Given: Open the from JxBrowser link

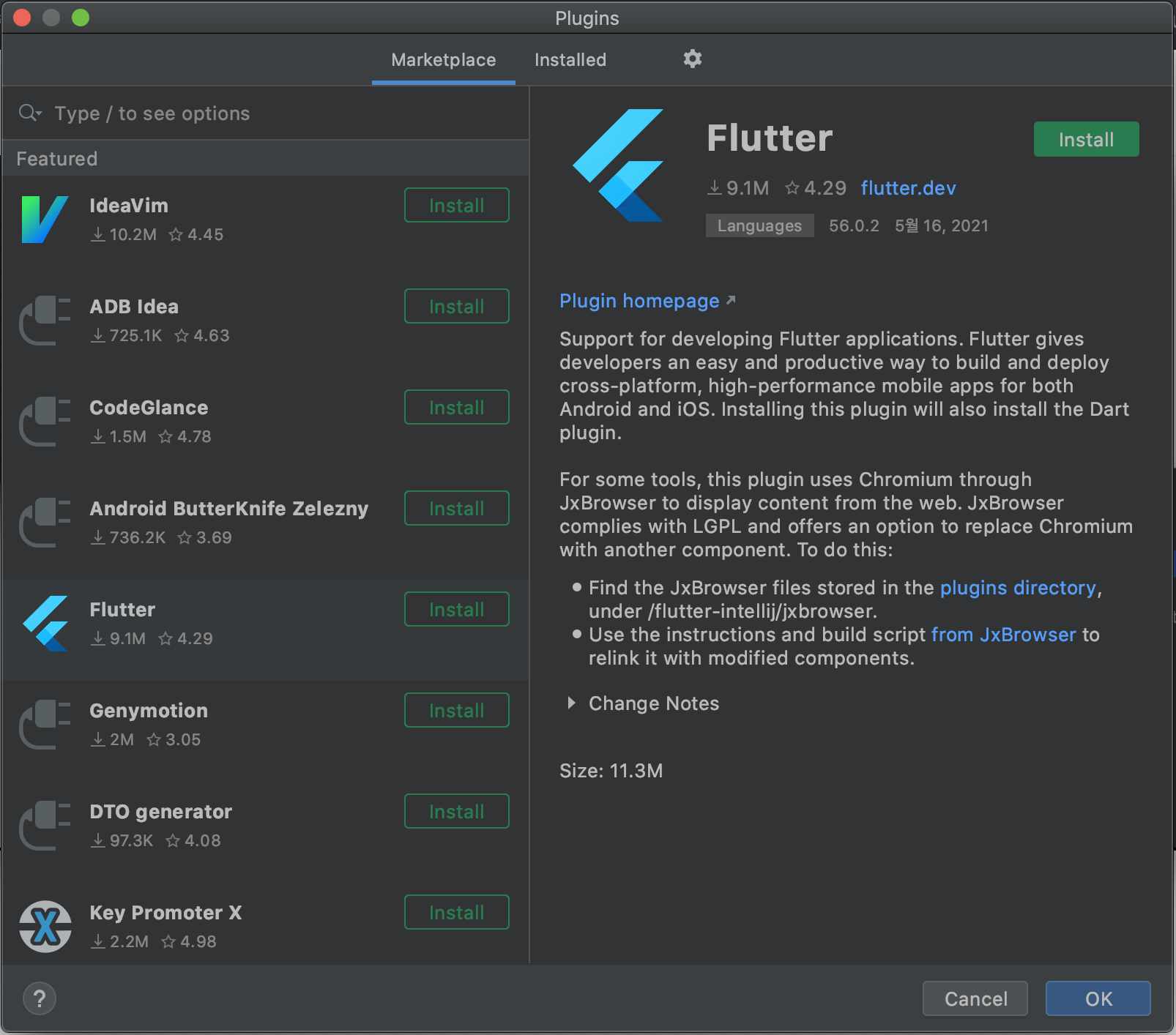Looking at the screenshot, I should click(x=1004, y=635).
